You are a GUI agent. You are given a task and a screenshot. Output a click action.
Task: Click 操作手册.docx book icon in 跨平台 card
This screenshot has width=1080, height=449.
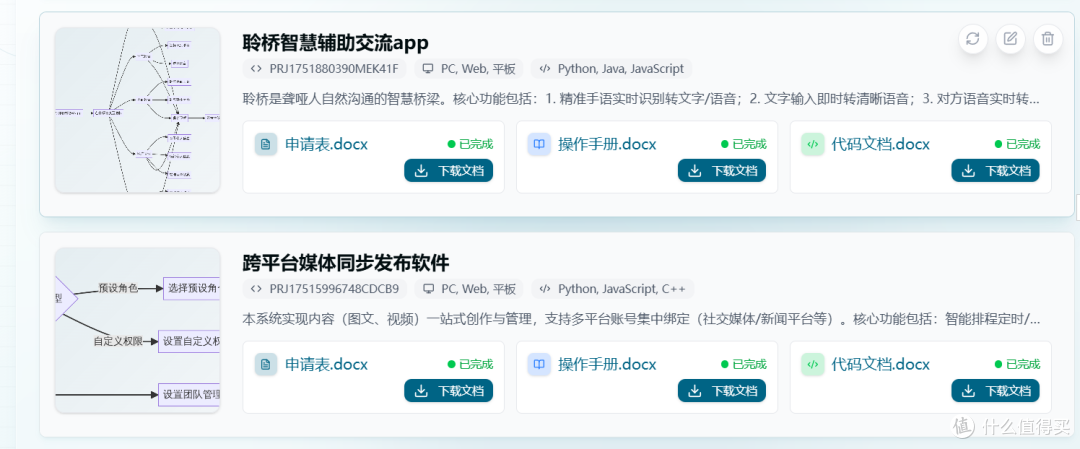pyautogui.click(x=539, y=364)
